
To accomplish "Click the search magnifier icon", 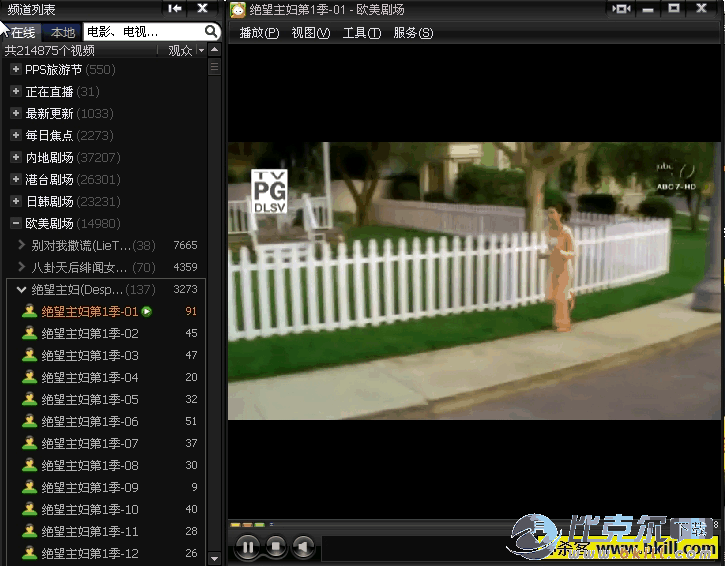I will click(x=211, y=32).
